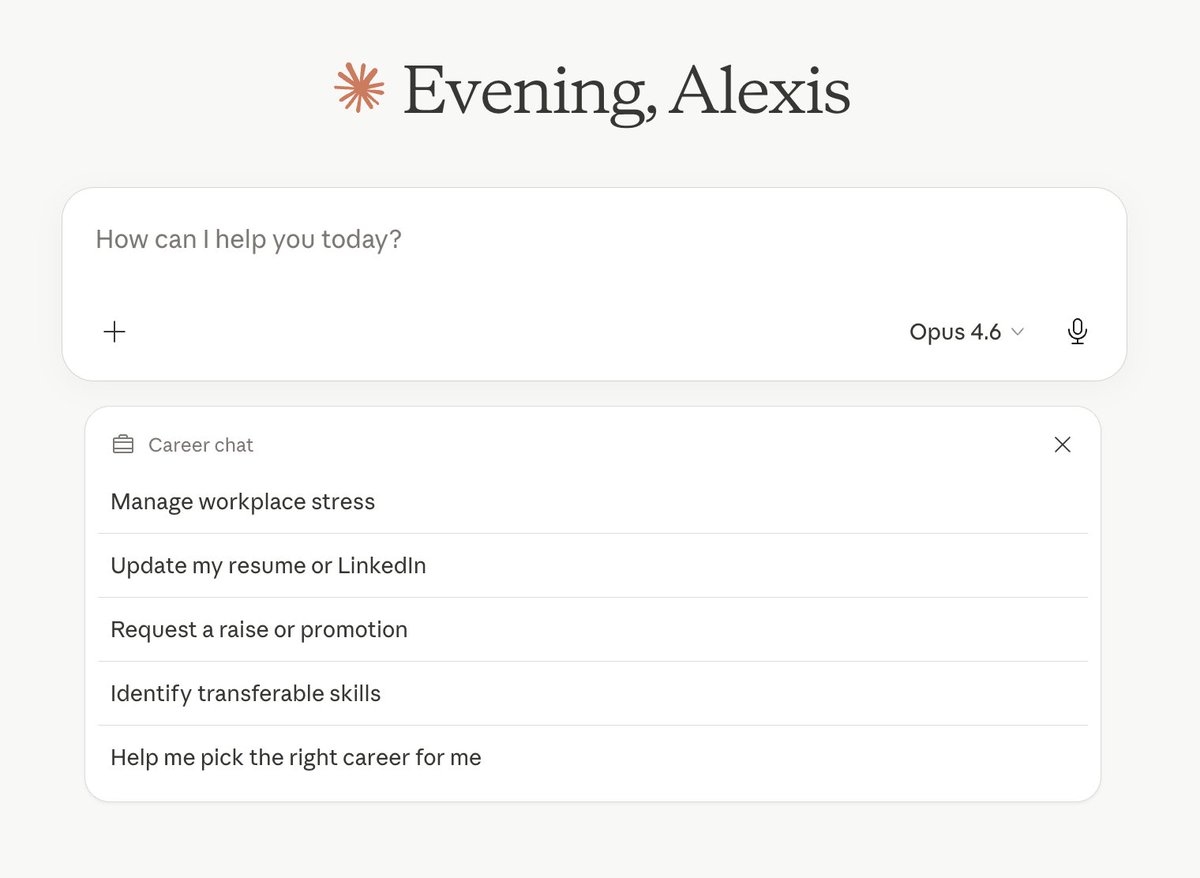Click the 'Career chat' category label
The image size is (1200, 878).
(201, 445)
